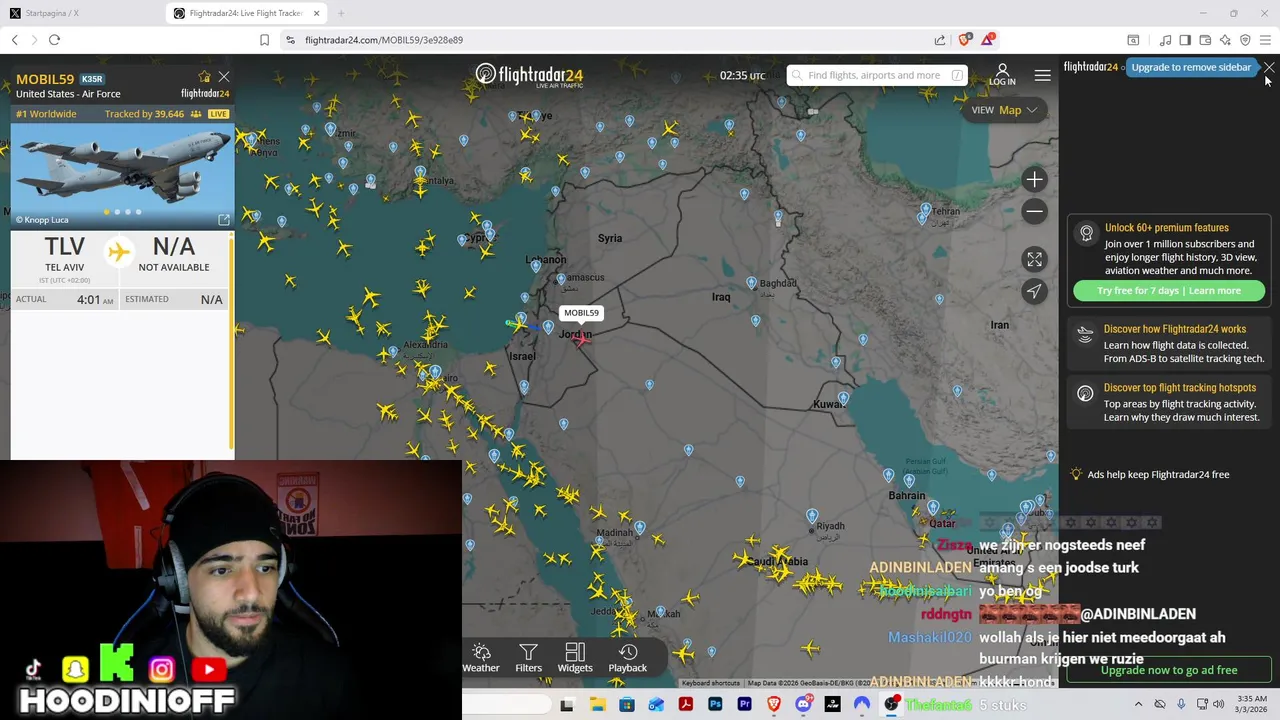Open the Widgets tool
Image resolution: width=1280 pixels, height=720 pixels.
pyautogui.click(x=575, y=658)
